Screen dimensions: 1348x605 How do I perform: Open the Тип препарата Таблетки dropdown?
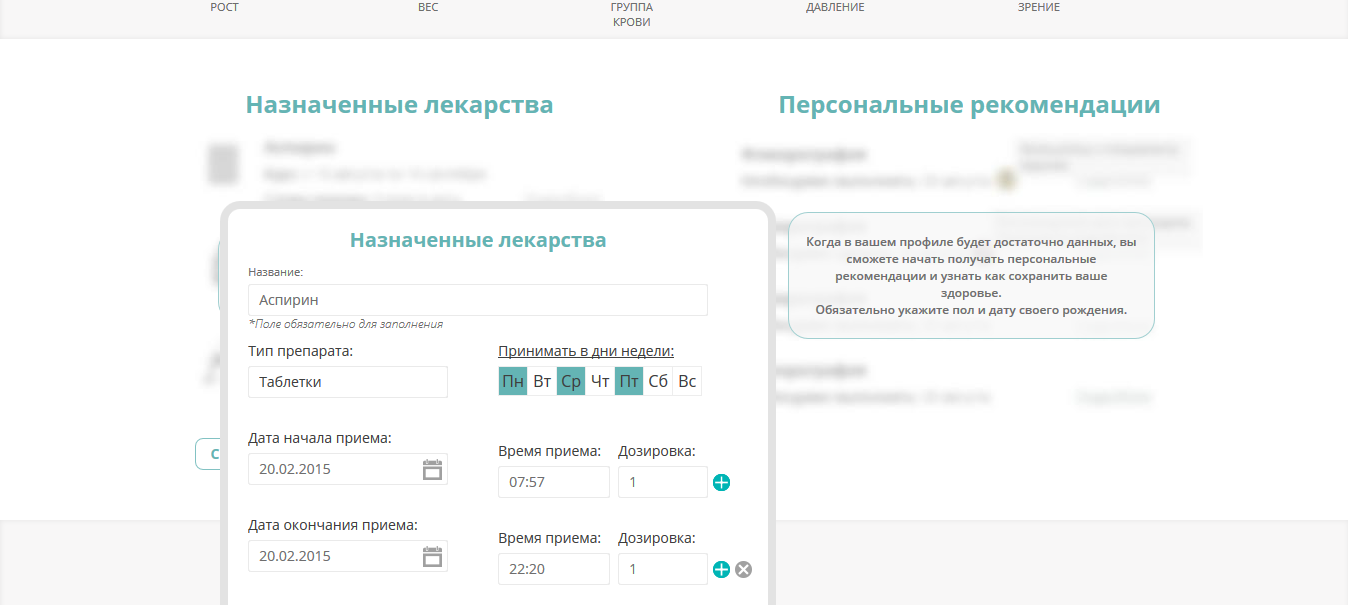click(347, 382)
